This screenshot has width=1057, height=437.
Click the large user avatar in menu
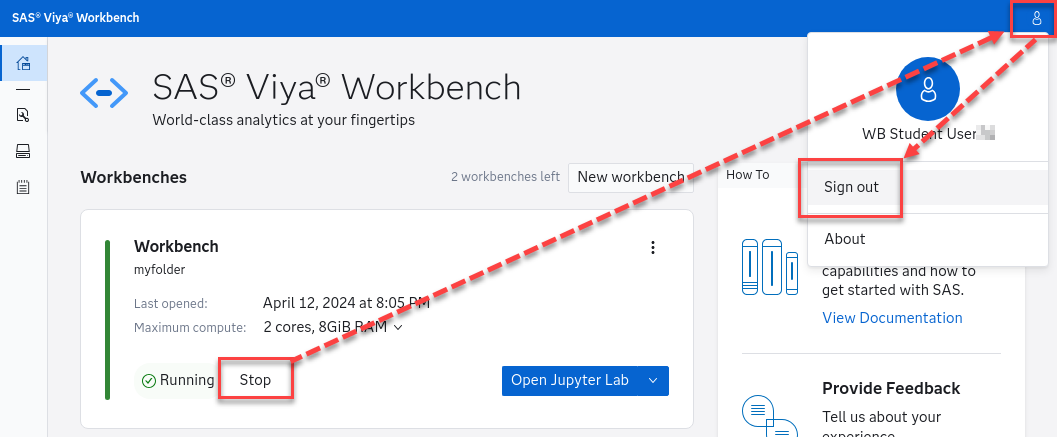click(x=928, y=89)
